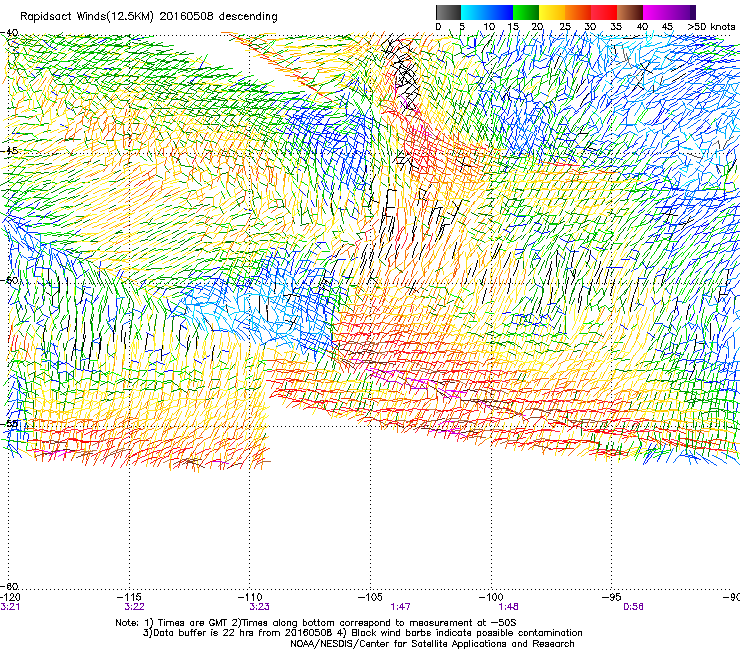Click the legend label '40'
This screenshot has height=650, width=740.
[x=642, y=27]
